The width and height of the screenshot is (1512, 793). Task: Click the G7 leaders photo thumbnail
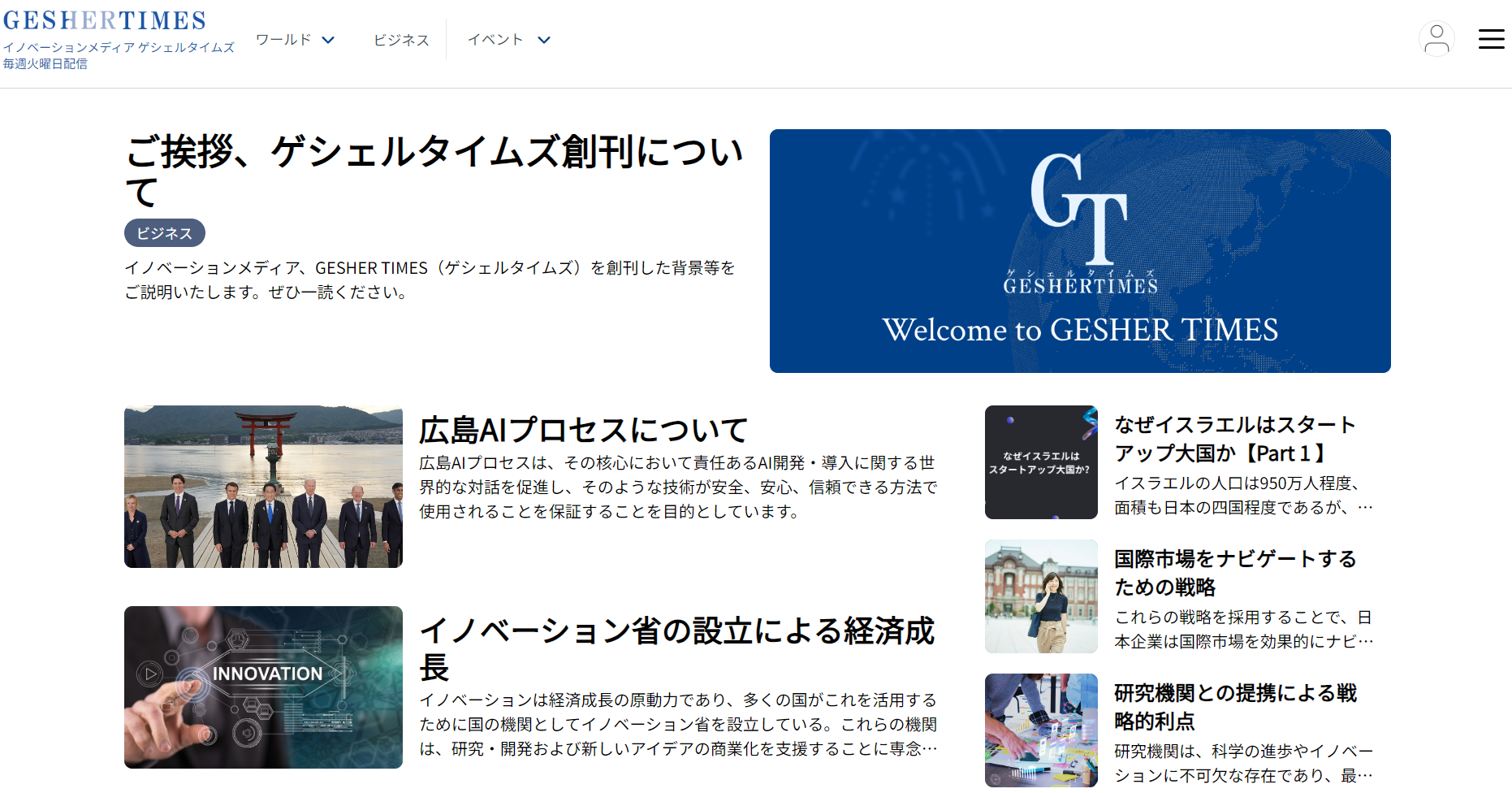pyautogui.click(x=262, y=485)
